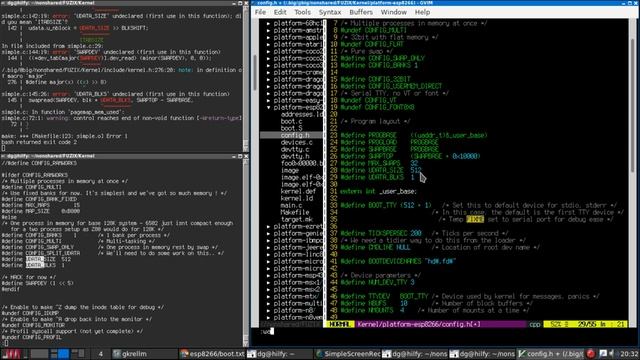Open kernel.ld in file tree
This screenshot has height=360, width=640.
[x=297, y=198]
